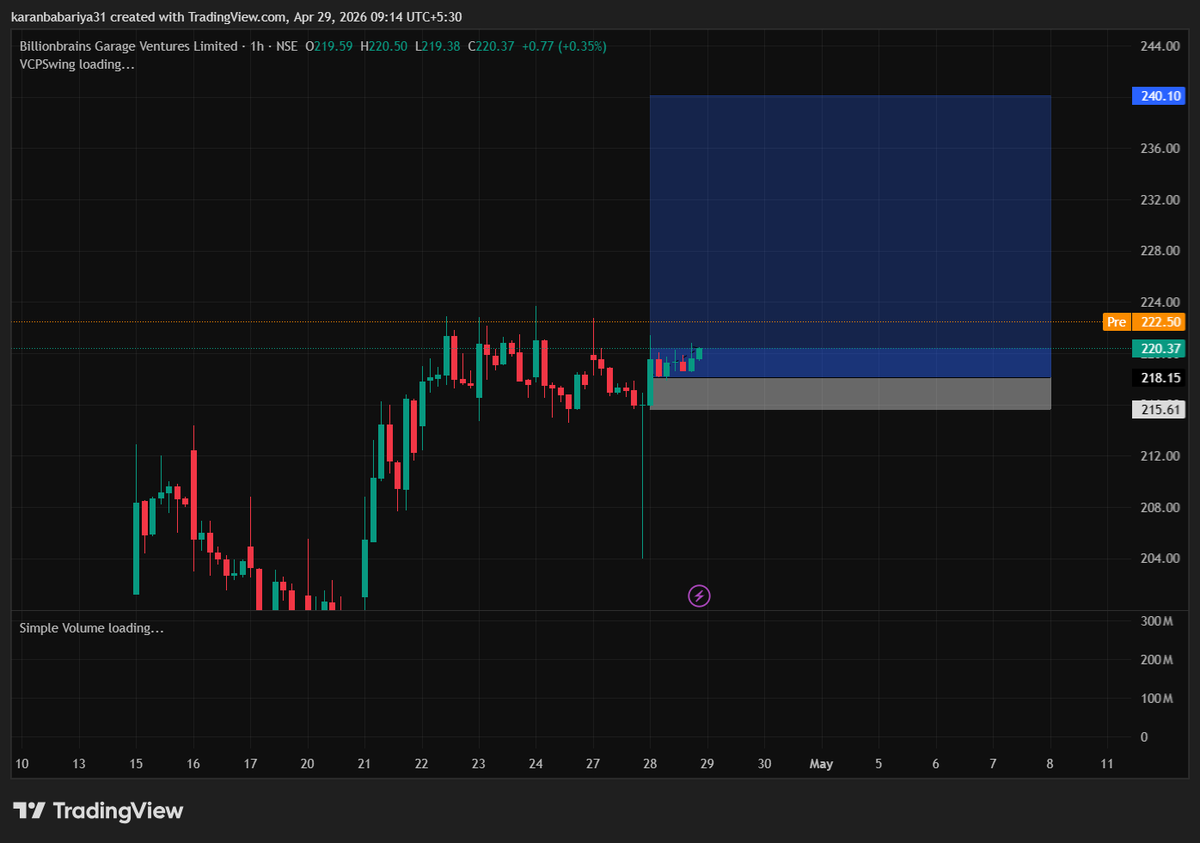This screenshot has width=1200, height=843.
Task: Select the May label on the date axis
Action: tap(821, 763)
